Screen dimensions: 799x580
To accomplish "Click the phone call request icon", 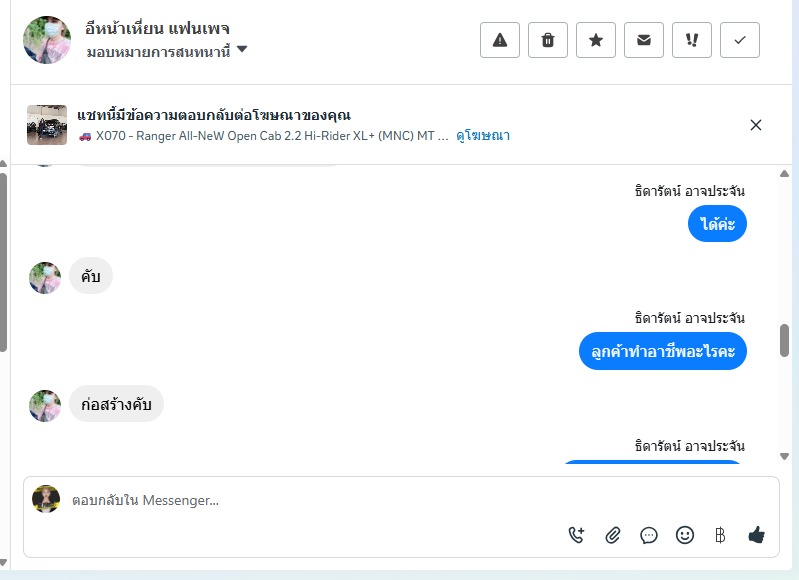I will coord(576,535).
